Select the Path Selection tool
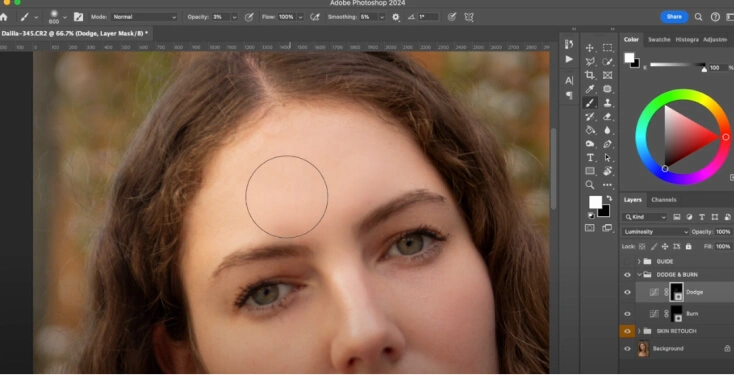The height and width of the screenshot is (375, 734). coord(607,157)
